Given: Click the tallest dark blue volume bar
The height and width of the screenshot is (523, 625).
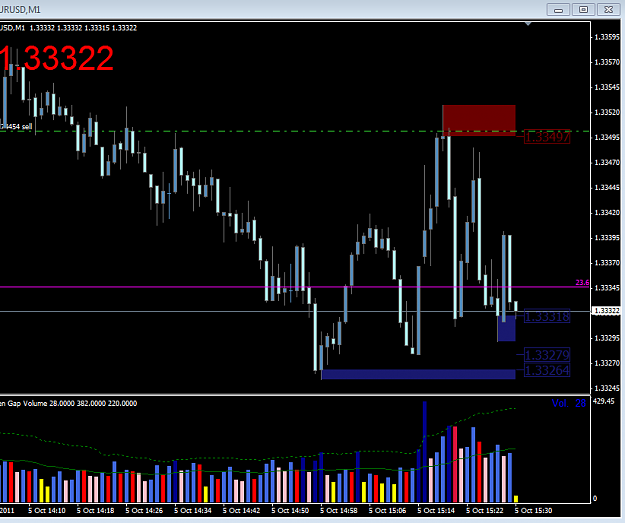Looking at the screenshot, I should point(425,451).
